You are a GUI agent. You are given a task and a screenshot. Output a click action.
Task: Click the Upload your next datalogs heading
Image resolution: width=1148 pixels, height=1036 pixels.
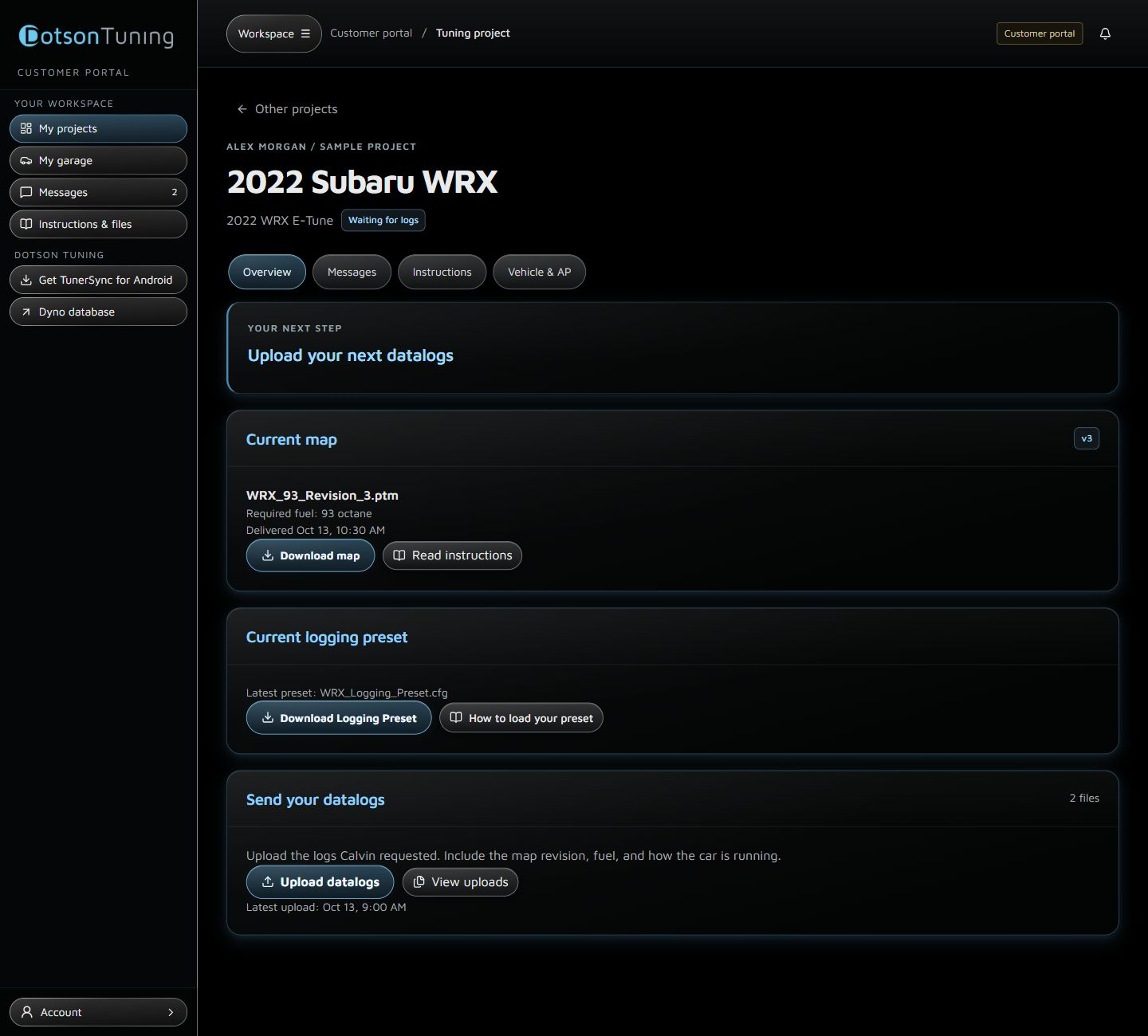pyautogui.click(x=351, y=355)
